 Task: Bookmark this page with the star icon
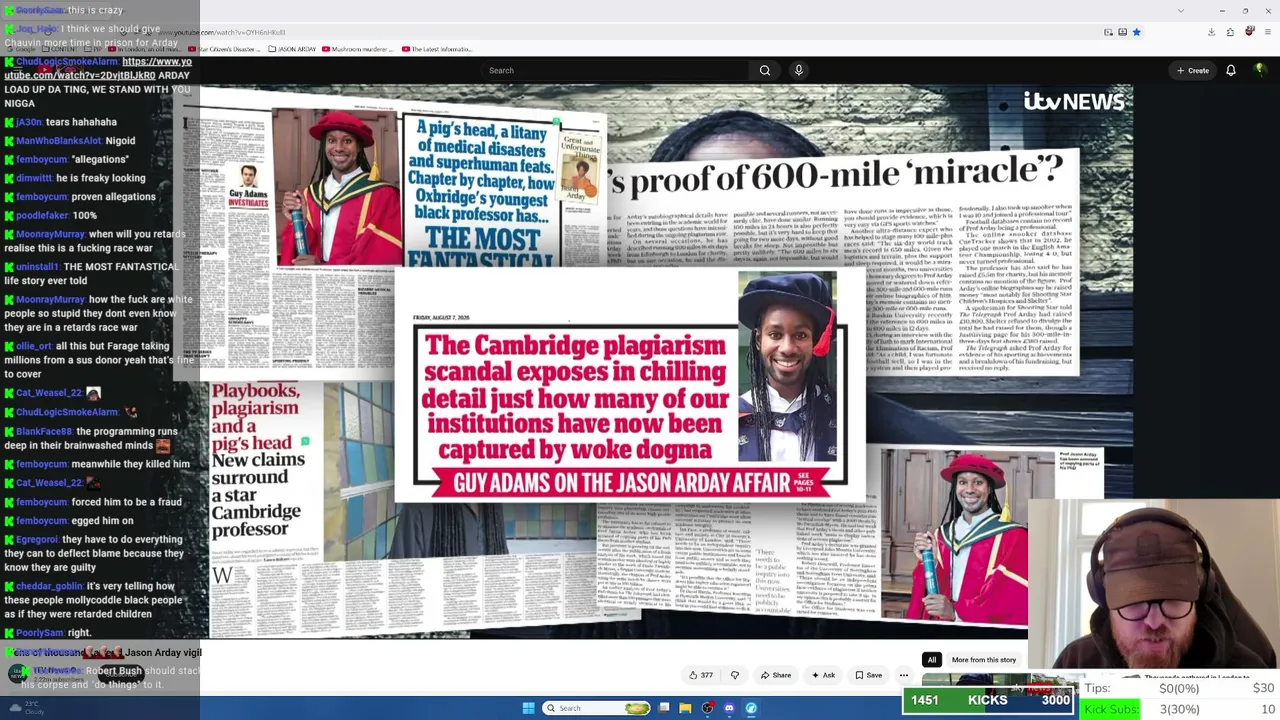tap(1136, 32)
